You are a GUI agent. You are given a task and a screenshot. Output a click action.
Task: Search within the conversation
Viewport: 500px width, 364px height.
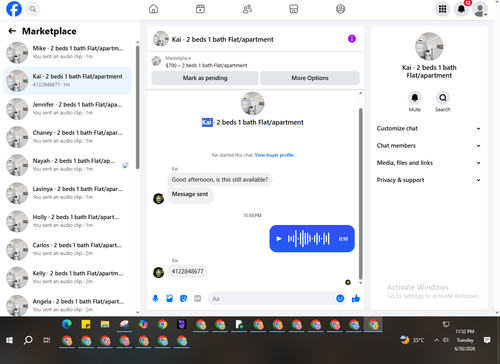(x=443, y=98)
